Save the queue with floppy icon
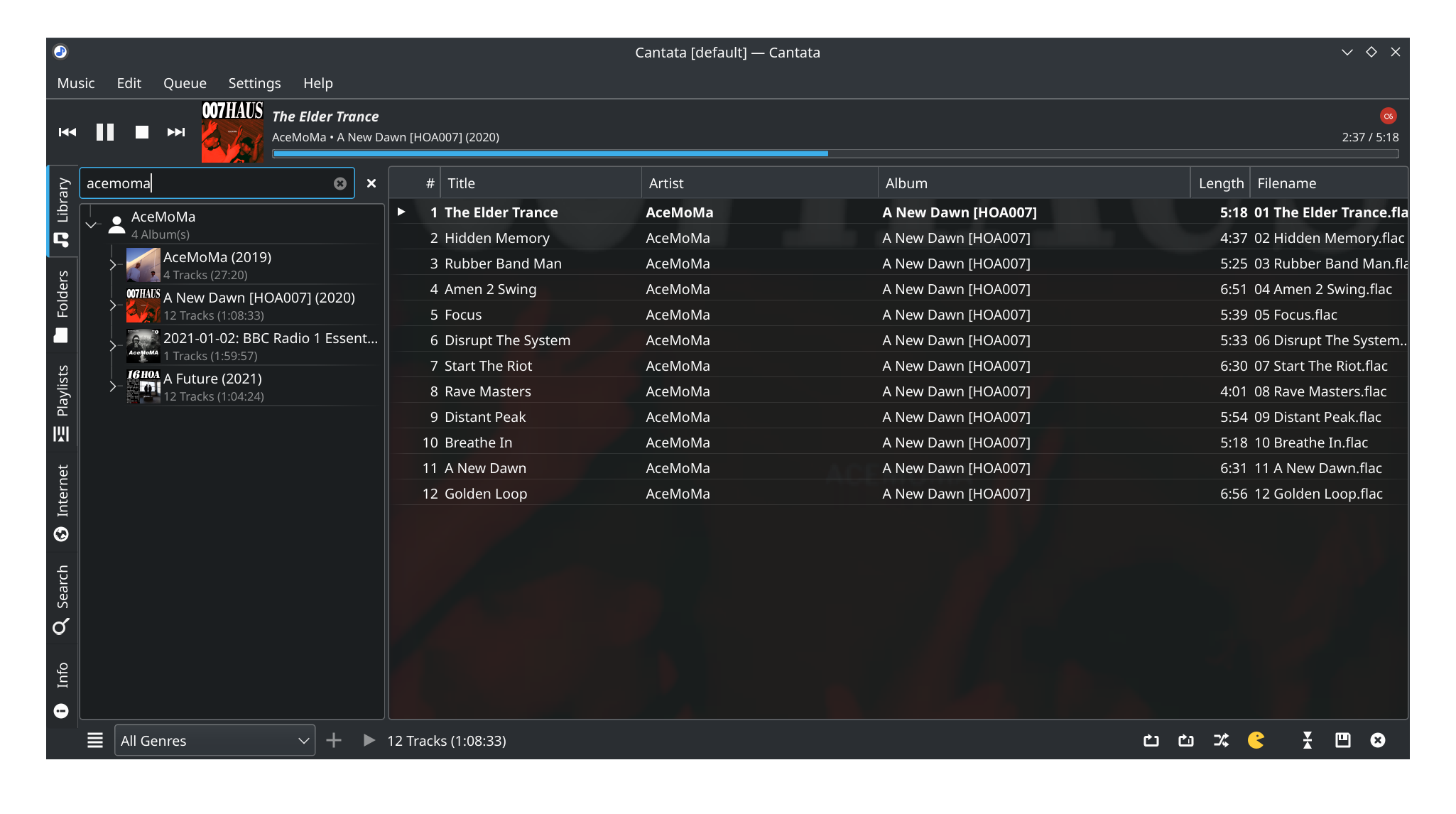This screenshot has width=1456, height=814. 1342,740
